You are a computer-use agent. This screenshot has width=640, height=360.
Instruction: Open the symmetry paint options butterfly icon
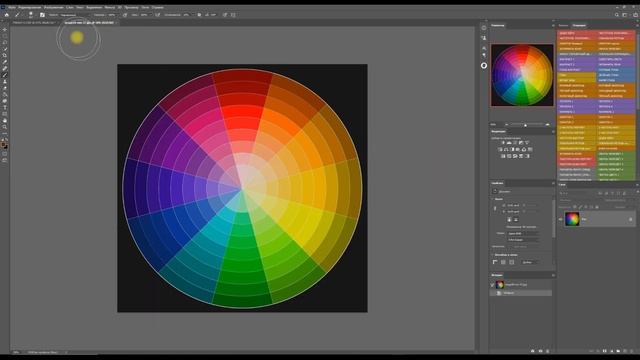[x=233, y=15]
